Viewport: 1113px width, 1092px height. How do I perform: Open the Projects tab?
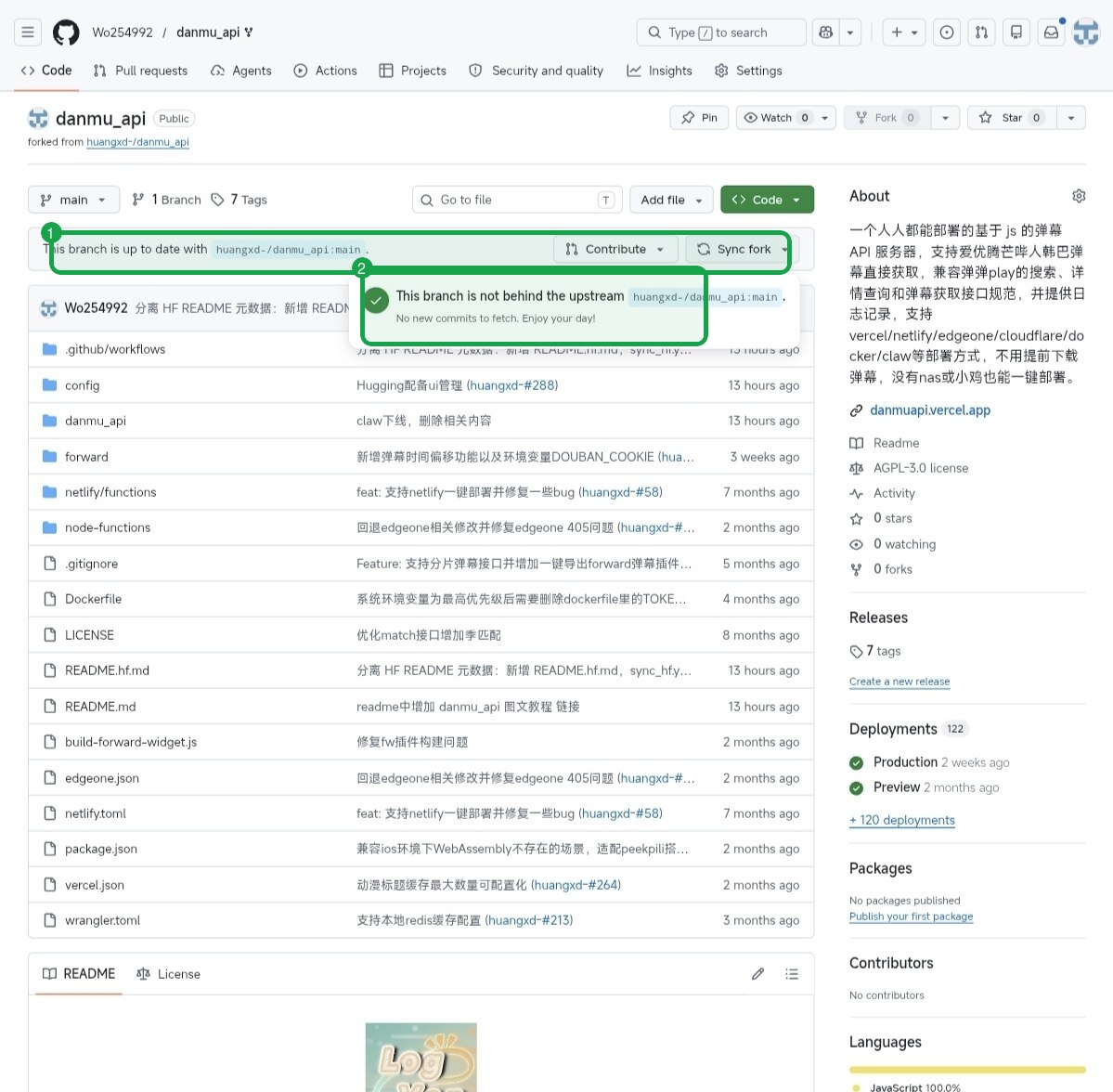(413, 71)
